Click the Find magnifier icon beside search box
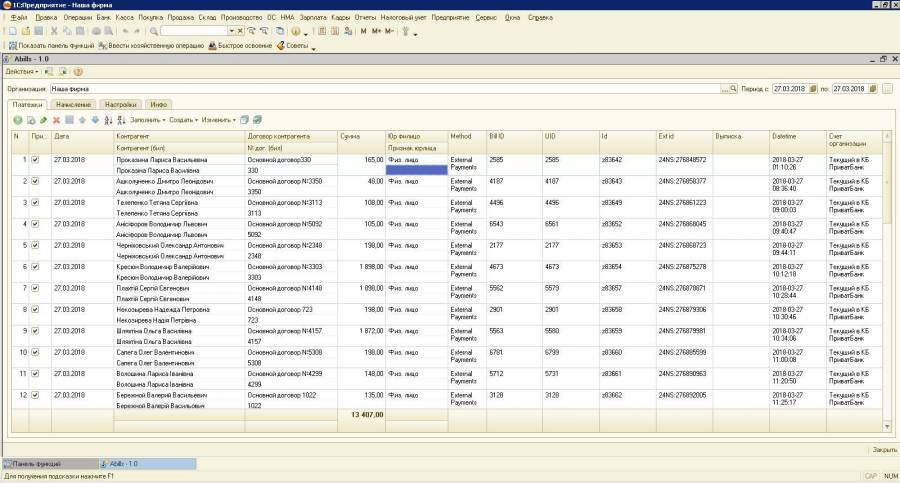 click(154, 31)
